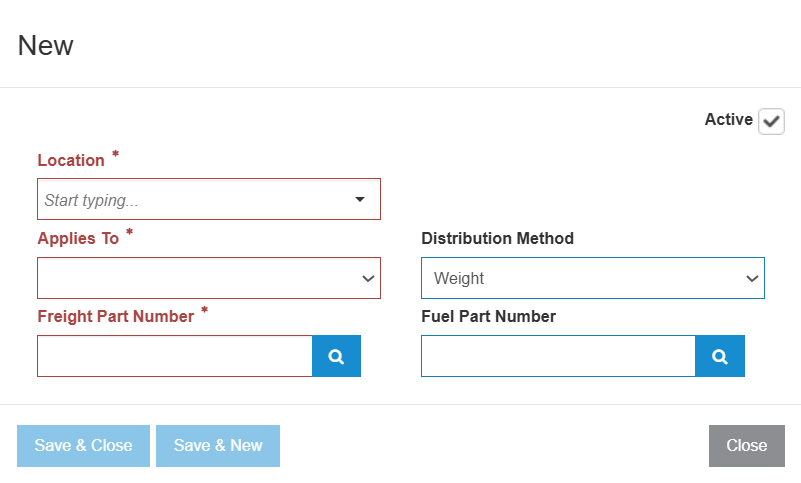The height and width of the screenshot is (483, 801).
Task: Click the Active label text
Action: pyautogui.click(x=729, y=120)
